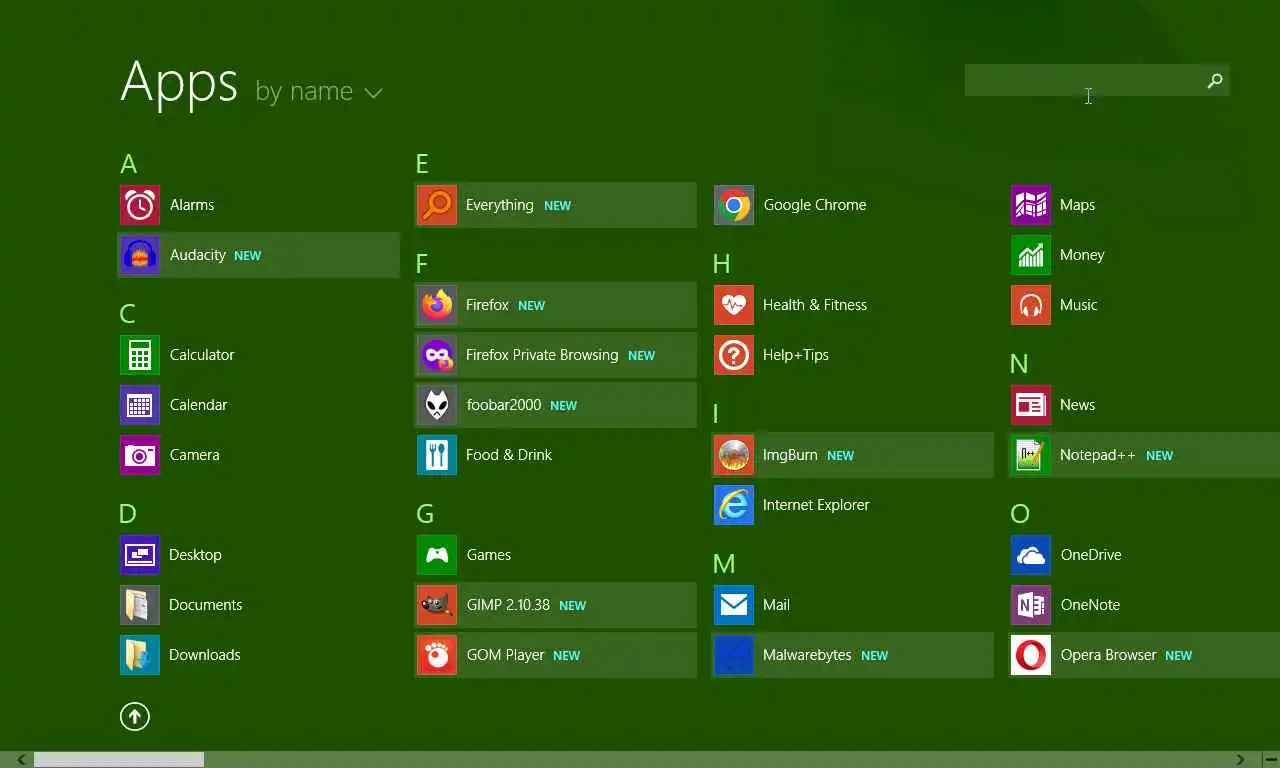Click inside the apps search box
Viewport: 1280px width, 768px height.
tap(1082, 80)
